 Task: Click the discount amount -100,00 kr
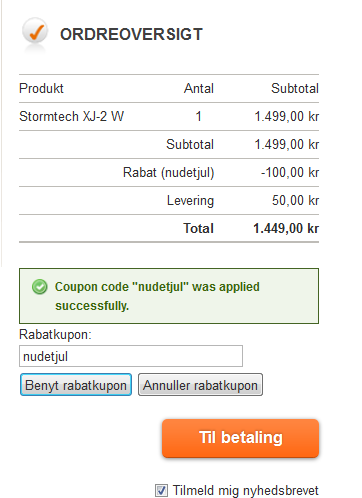pyautogui.click(x=290, y=172)
